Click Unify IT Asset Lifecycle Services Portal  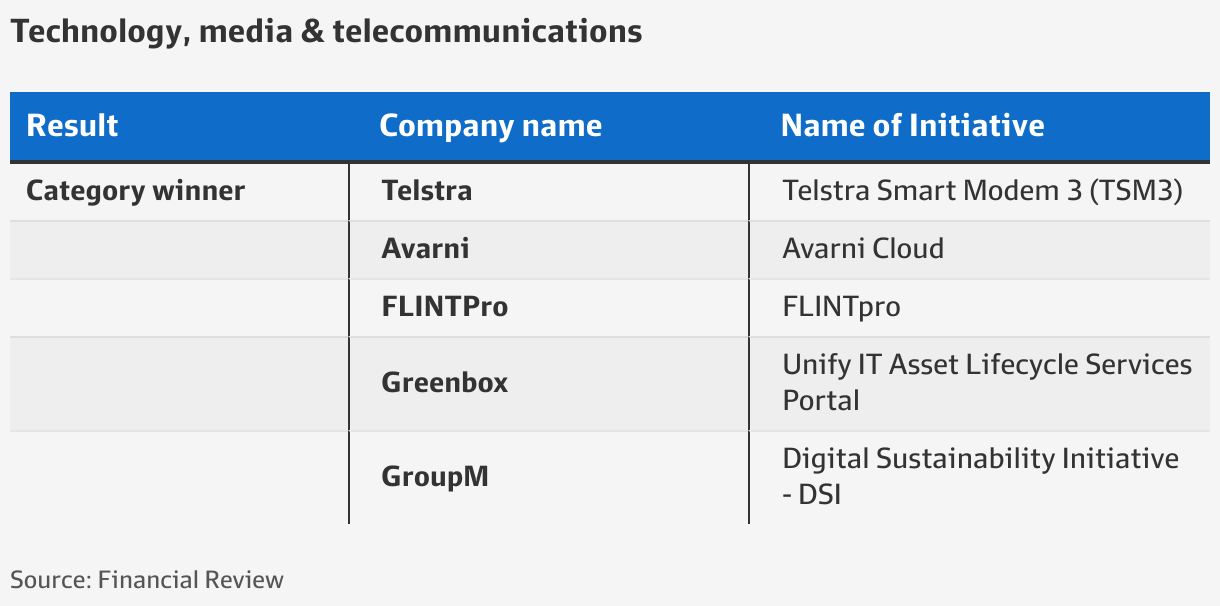coord(987,383)
